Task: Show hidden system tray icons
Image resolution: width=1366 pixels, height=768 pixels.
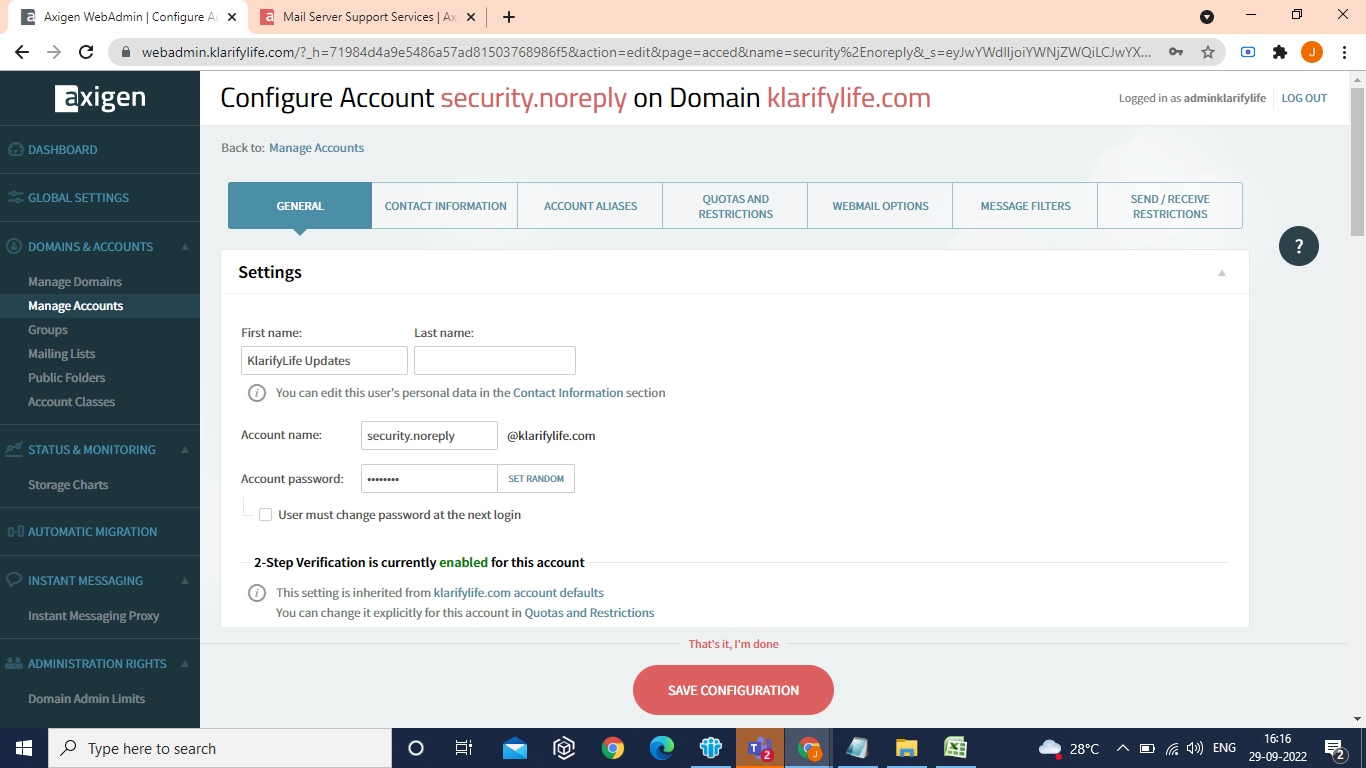Action: tap(1122, 748)
